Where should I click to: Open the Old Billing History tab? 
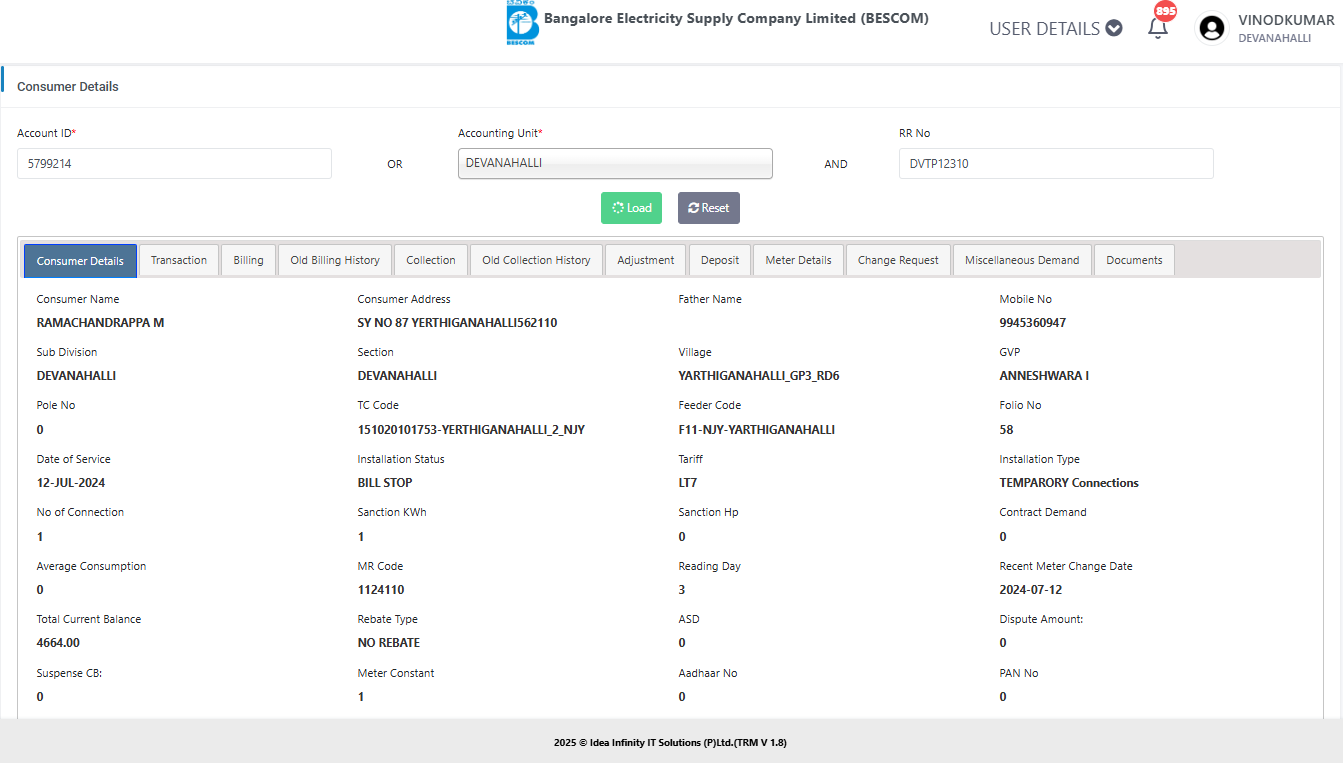[x=335, y=260]
